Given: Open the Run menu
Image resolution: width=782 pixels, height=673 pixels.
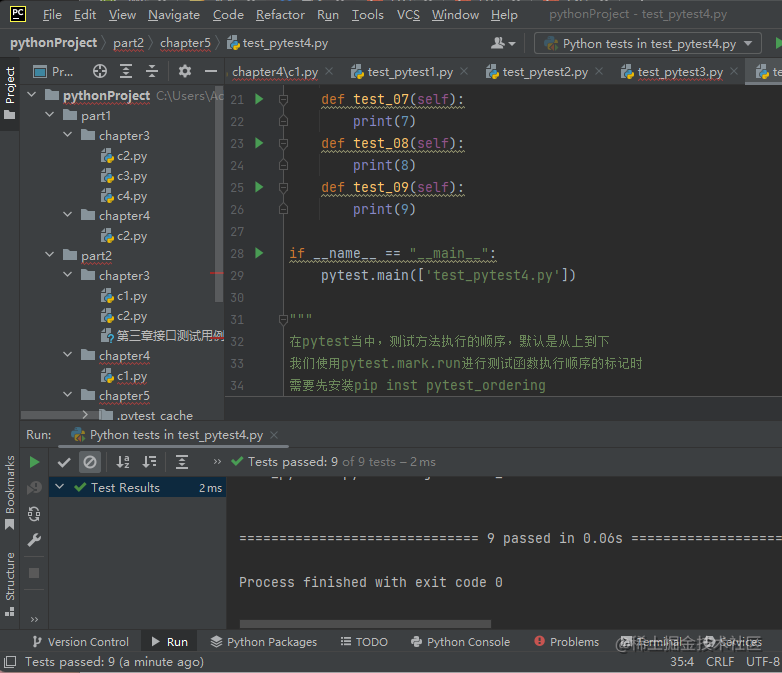Looking at the screenshot, I should pos(328,15).
